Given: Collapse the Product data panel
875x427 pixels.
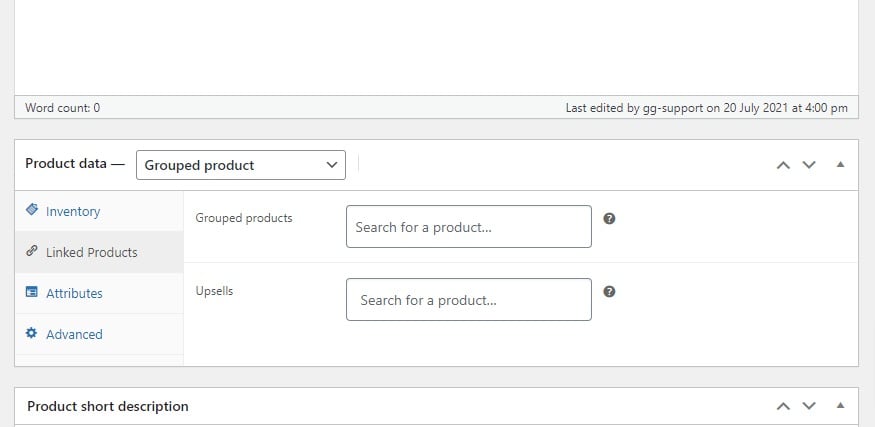Looking at the screenshot, I should click(840, 165).
